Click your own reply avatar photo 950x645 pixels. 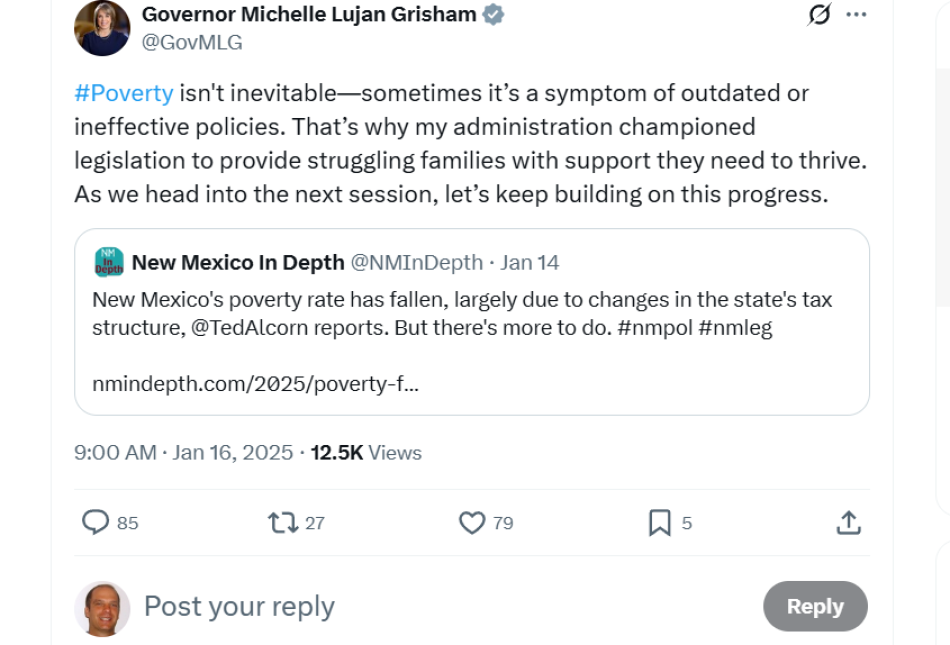(102, 608)
